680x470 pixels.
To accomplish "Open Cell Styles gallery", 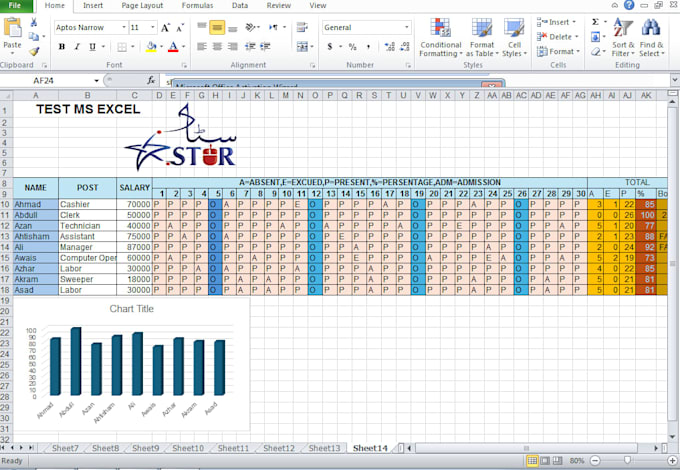I will tap(514, 37).
